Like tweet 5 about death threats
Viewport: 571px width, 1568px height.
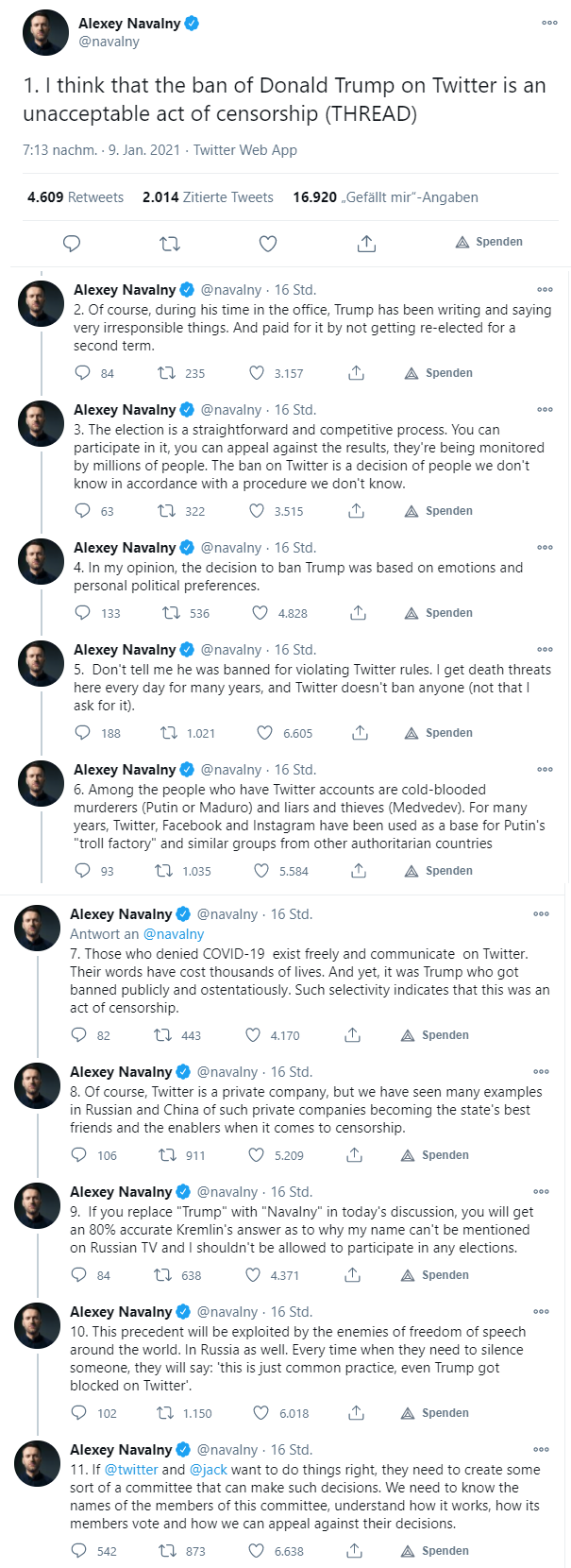(x=265, y=733)
